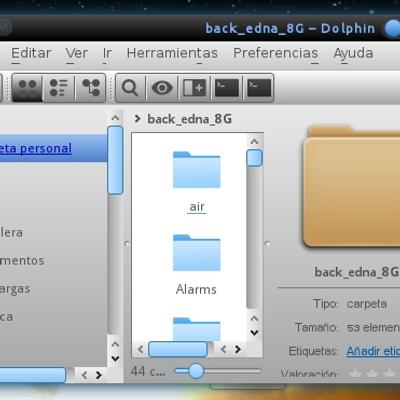Adjust the icon zoom slider handle
400x400 pixels.
click(x=196, y=371)
